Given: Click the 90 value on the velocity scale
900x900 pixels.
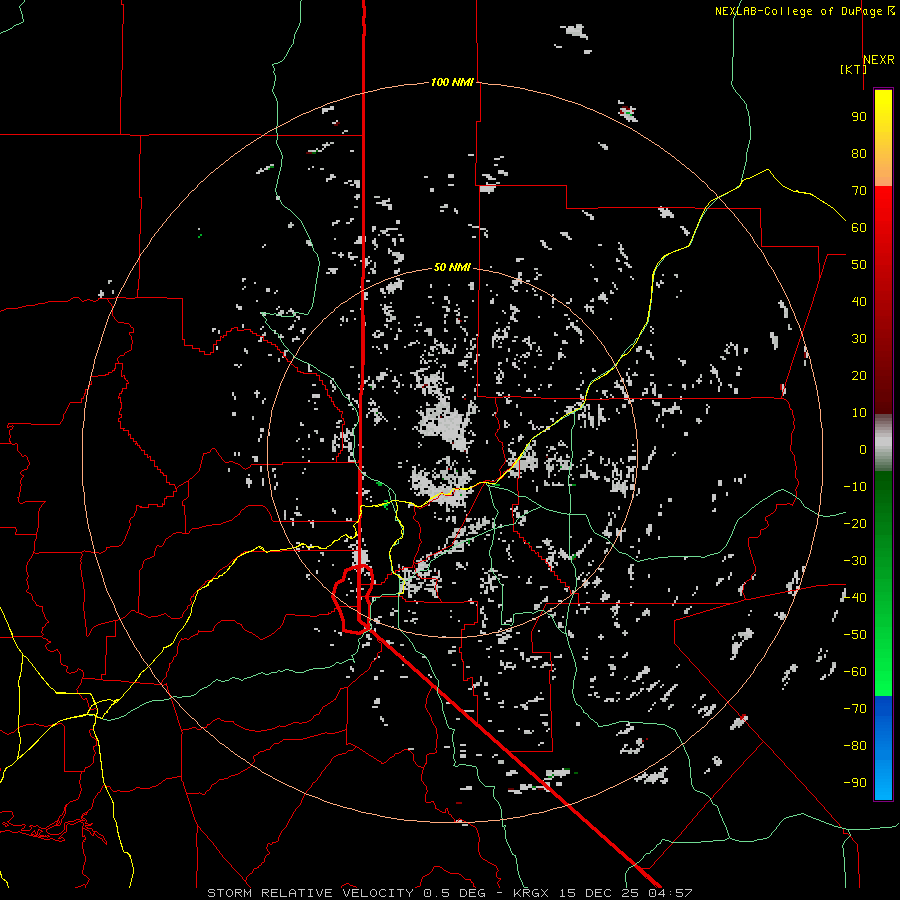Looking at the screenshot, I should click(859, 117).
